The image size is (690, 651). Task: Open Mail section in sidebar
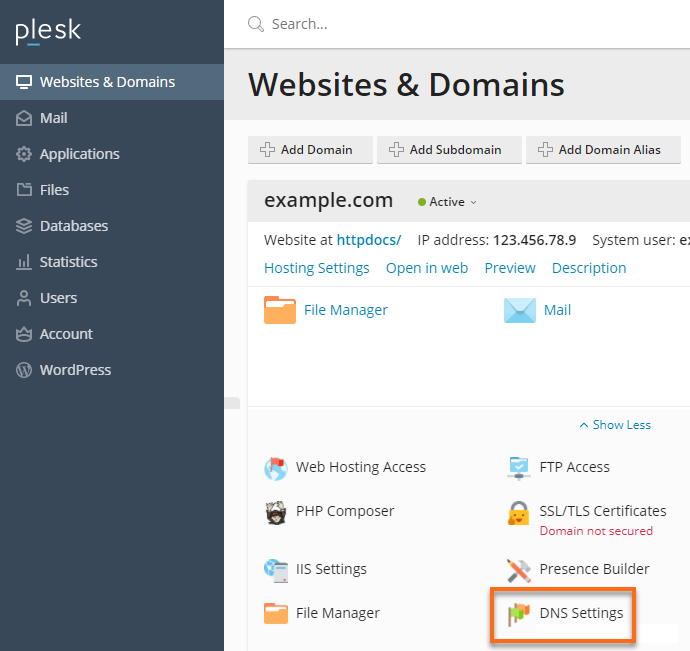tap(112, 118)
